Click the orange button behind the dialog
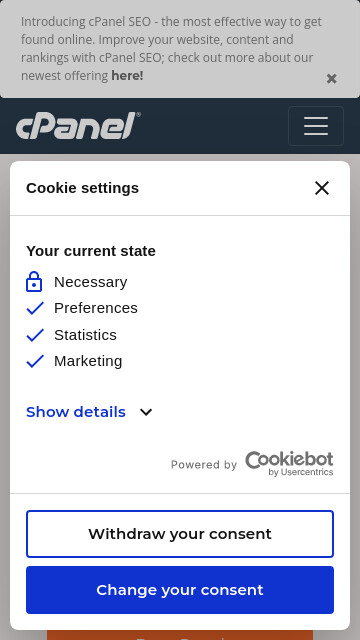Screen dimensions: 360x640 tap(180, 635)
